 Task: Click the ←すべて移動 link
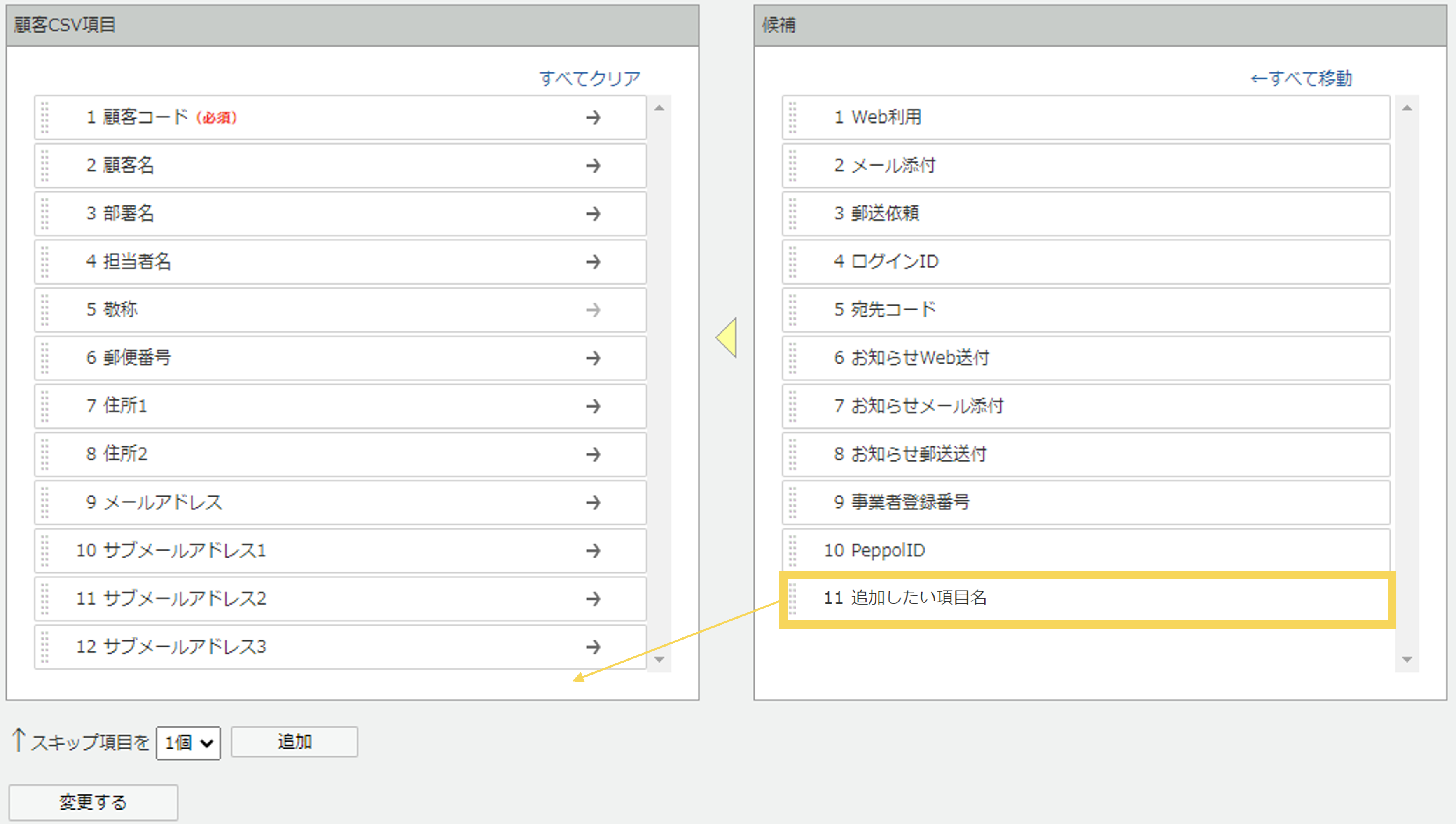(1301, 78)
